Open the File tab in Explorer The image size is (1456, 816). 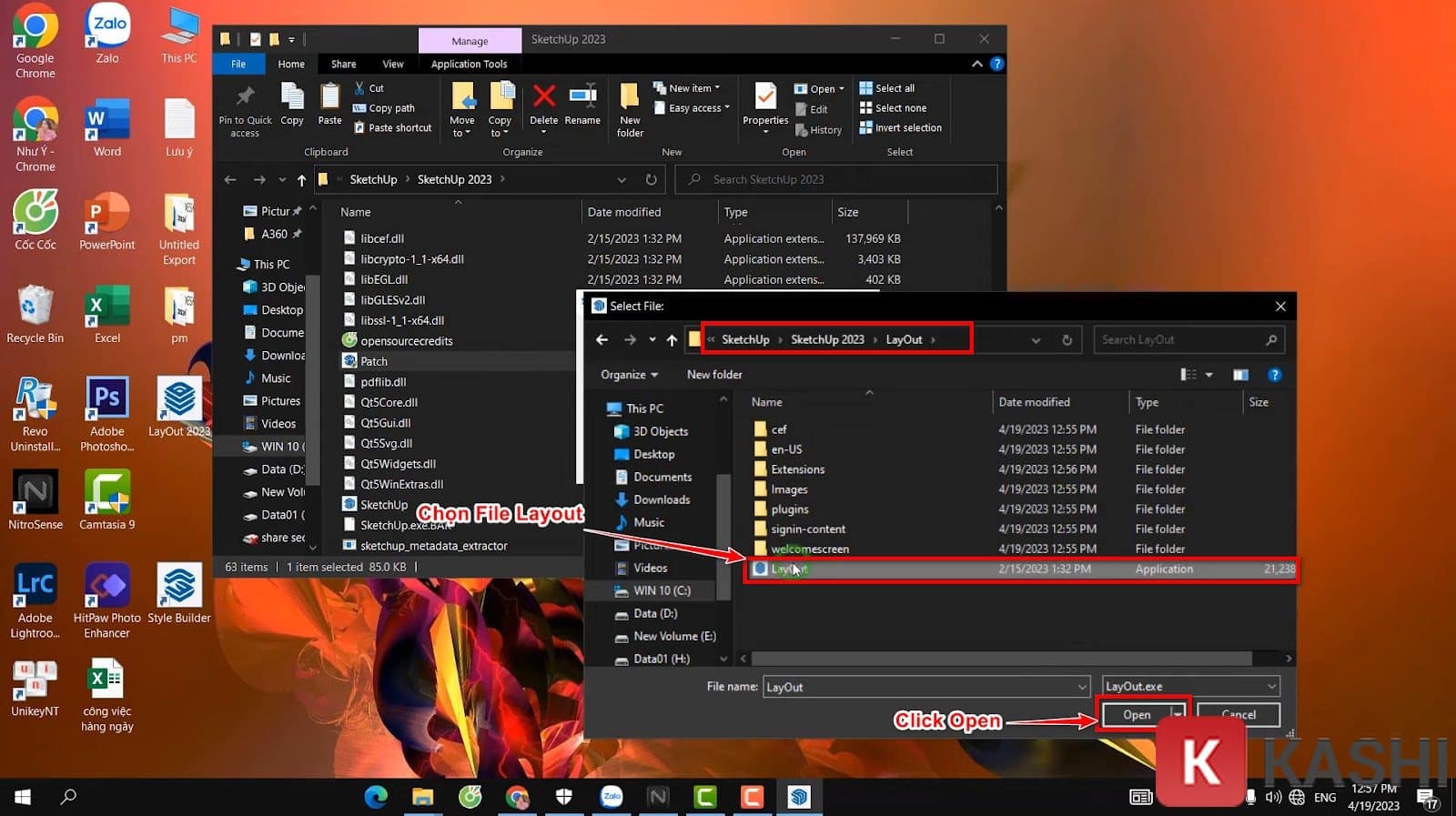(x=238, y=64)
